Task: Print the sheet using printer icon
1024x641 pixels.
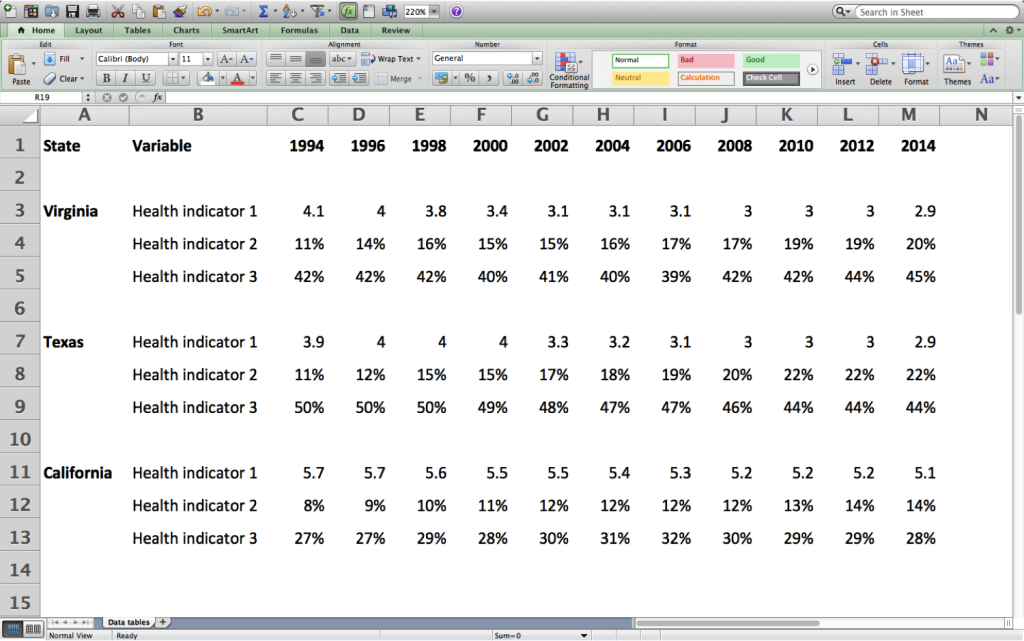Action: [93, 10]
